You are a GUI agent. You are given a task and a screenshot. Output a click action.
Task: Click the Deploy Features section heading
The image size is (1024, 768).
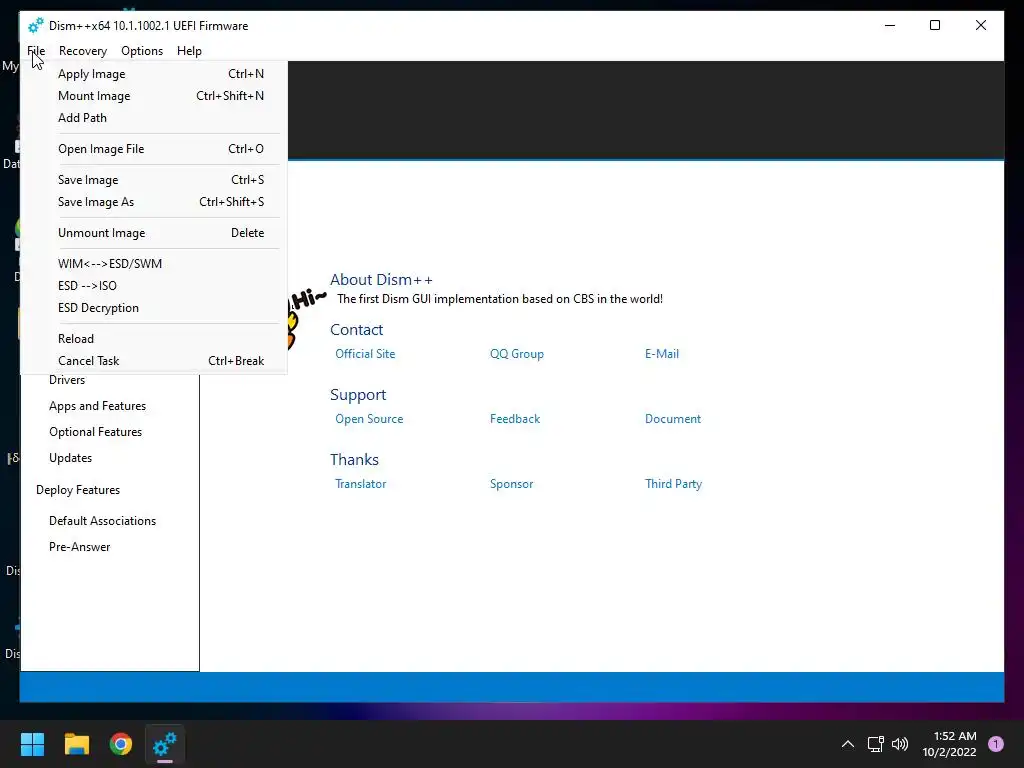tap(78, 490)
